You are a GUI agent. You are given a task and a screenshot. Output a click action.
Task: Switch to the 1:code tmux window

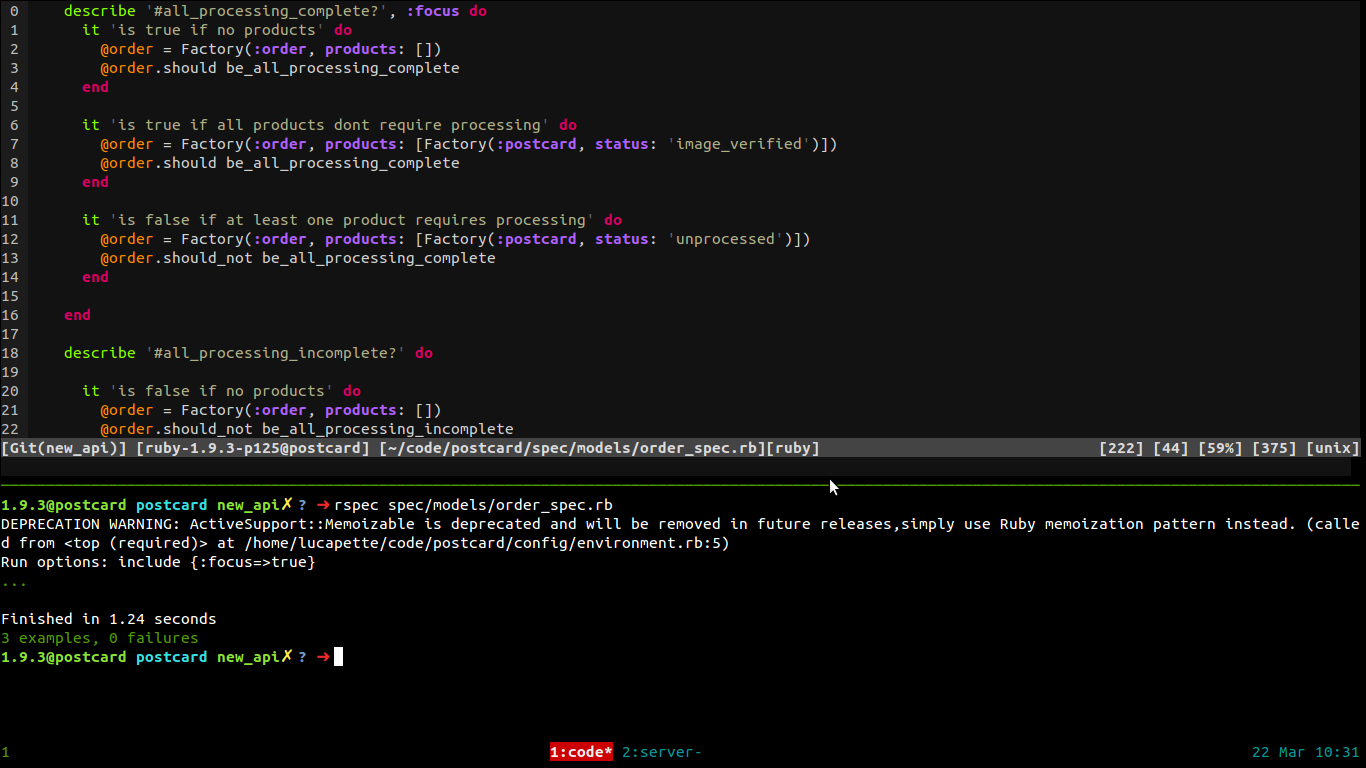pyautogui.click(x=581, y=752)
